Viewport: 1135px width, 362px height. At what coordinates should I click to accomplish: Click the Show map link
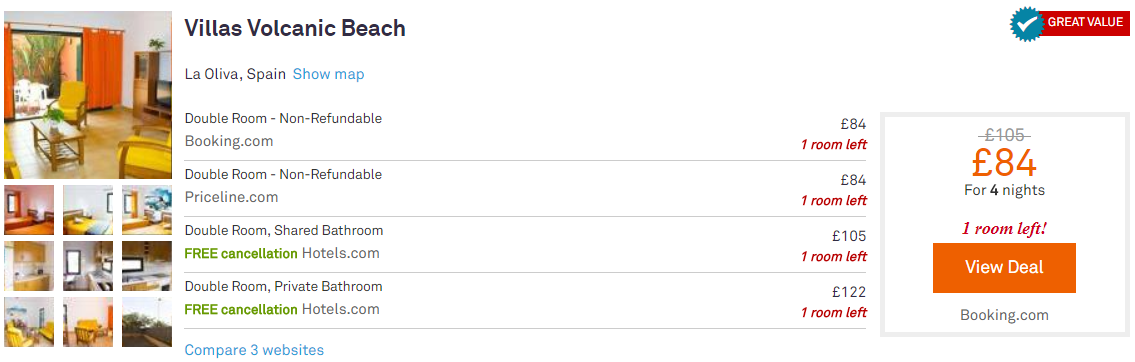point(329,74)
